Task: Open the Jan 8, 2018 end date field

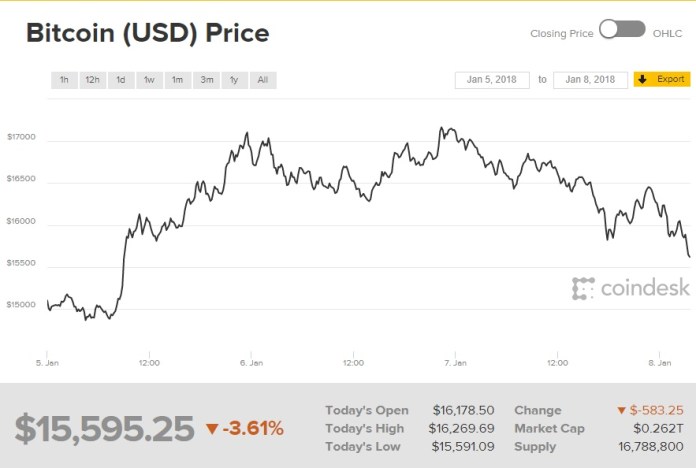Action: tap(590, 79)
